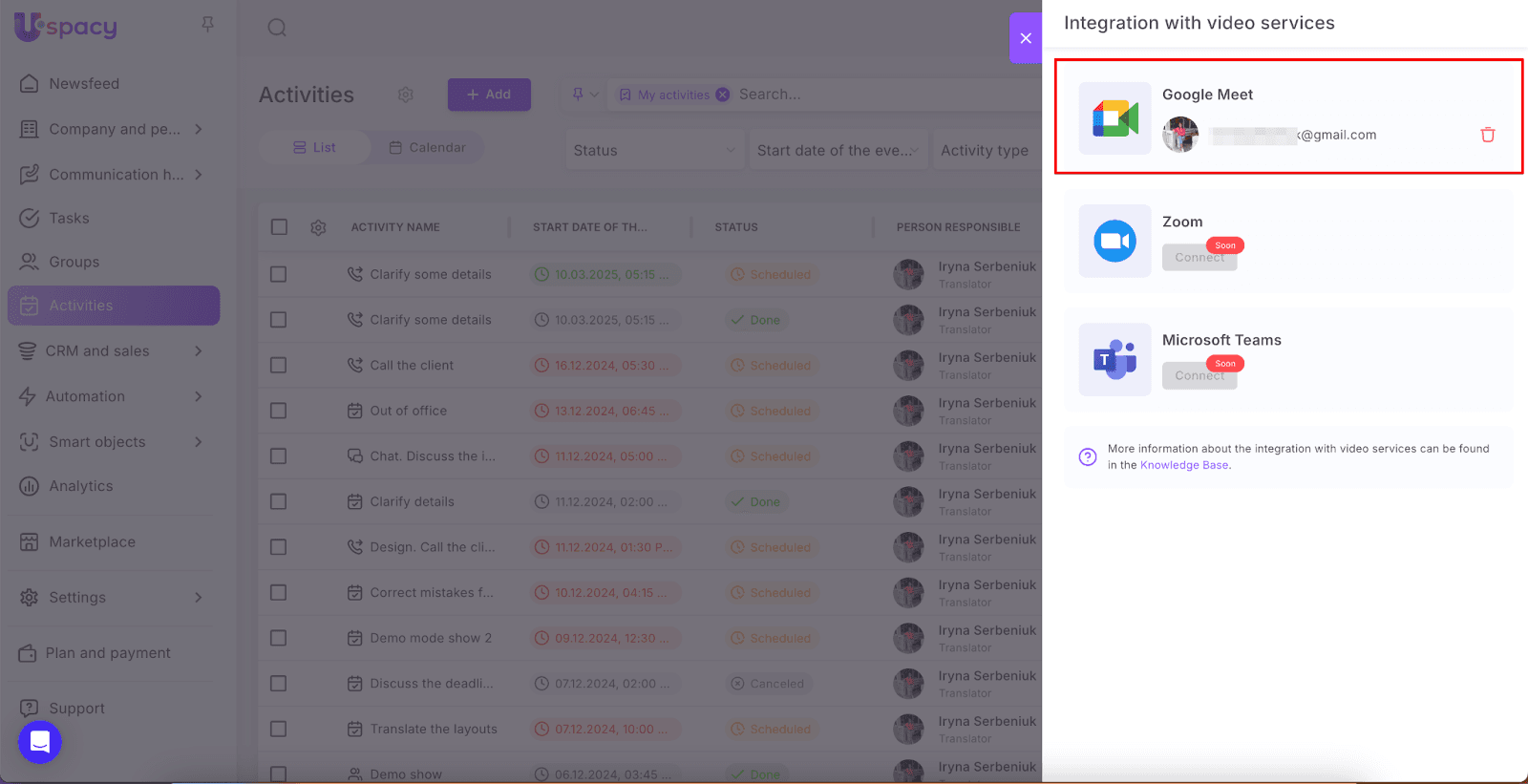Open the Knowledge Base link

click(x=1184, y=465)
